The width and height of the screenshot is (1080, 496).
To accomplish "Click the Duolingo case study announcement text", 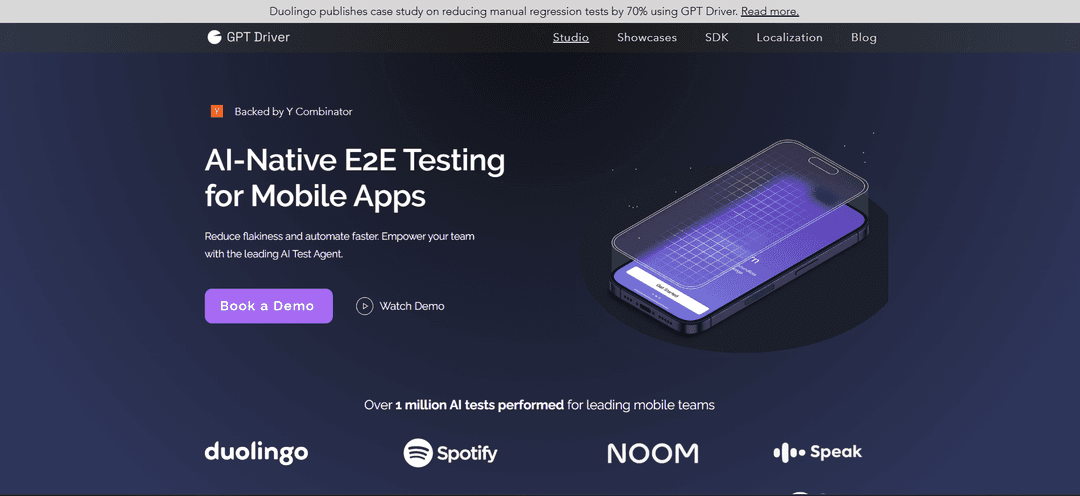I will [503, 11].
